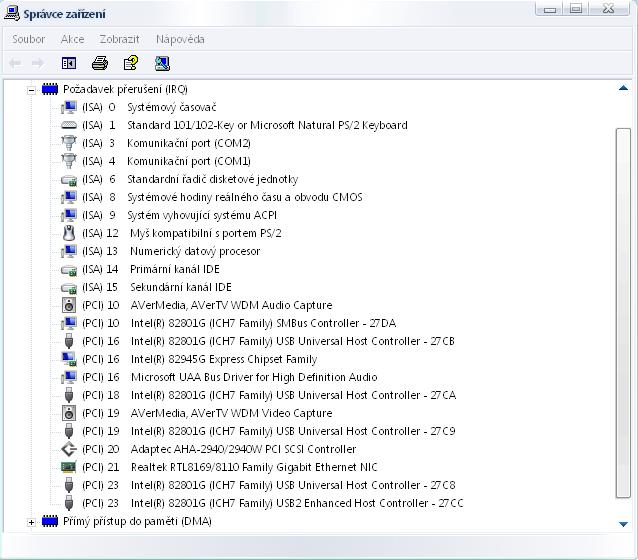Select Microsoft UAA Bus Driver entry
Viewport: 638px width, 560px height.
(x=253, y=377)
